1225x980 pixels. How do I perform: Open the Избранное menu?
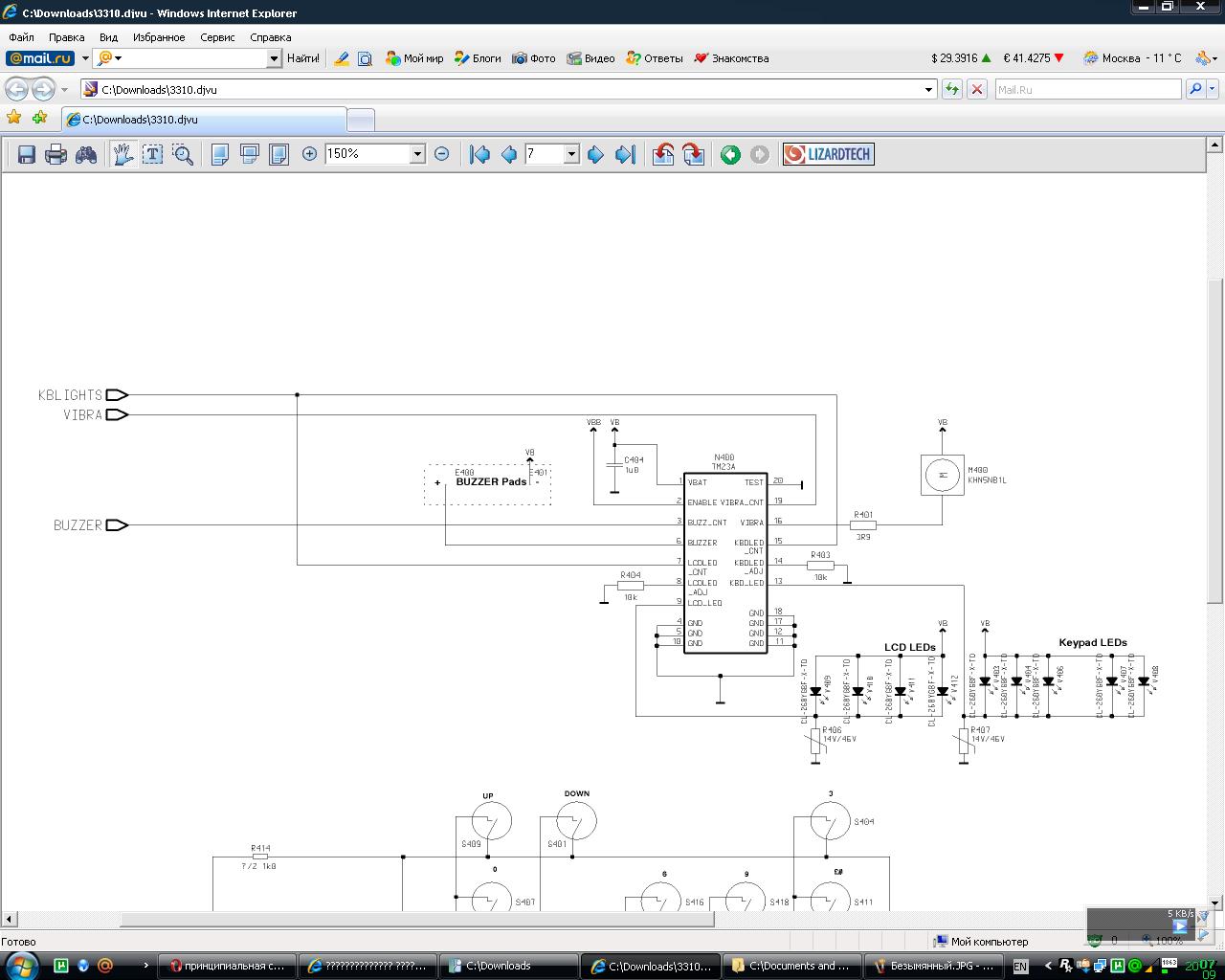click(x=159, y=37)
